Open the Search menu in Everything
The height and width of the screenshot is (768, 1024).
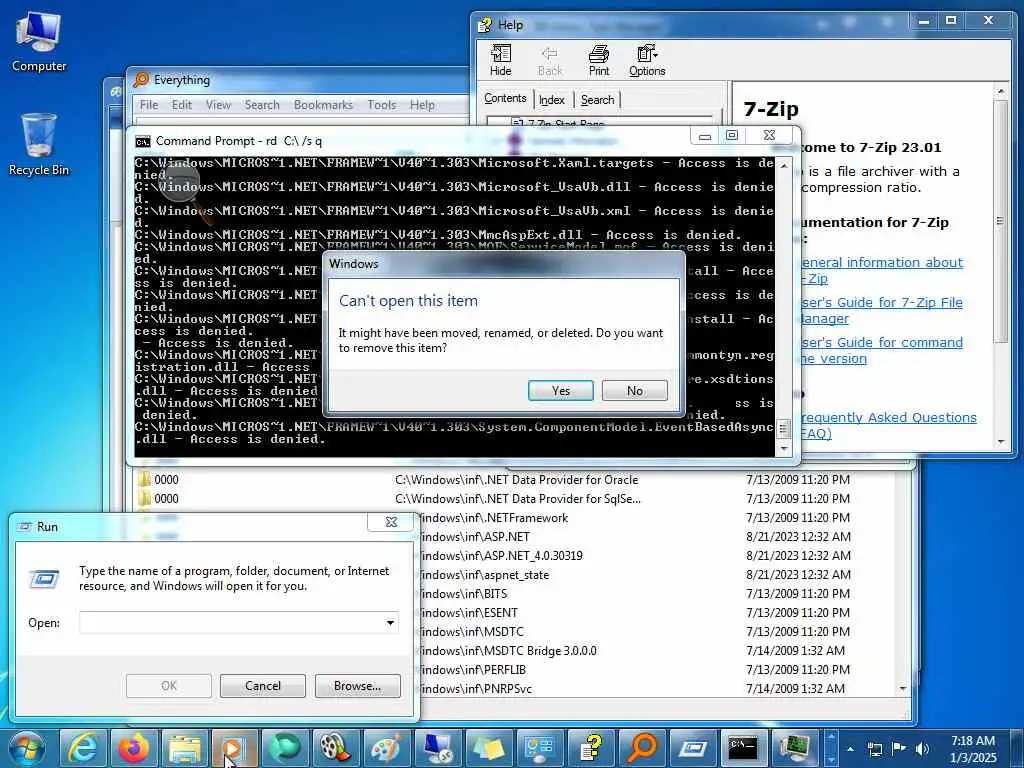[262, 104]
